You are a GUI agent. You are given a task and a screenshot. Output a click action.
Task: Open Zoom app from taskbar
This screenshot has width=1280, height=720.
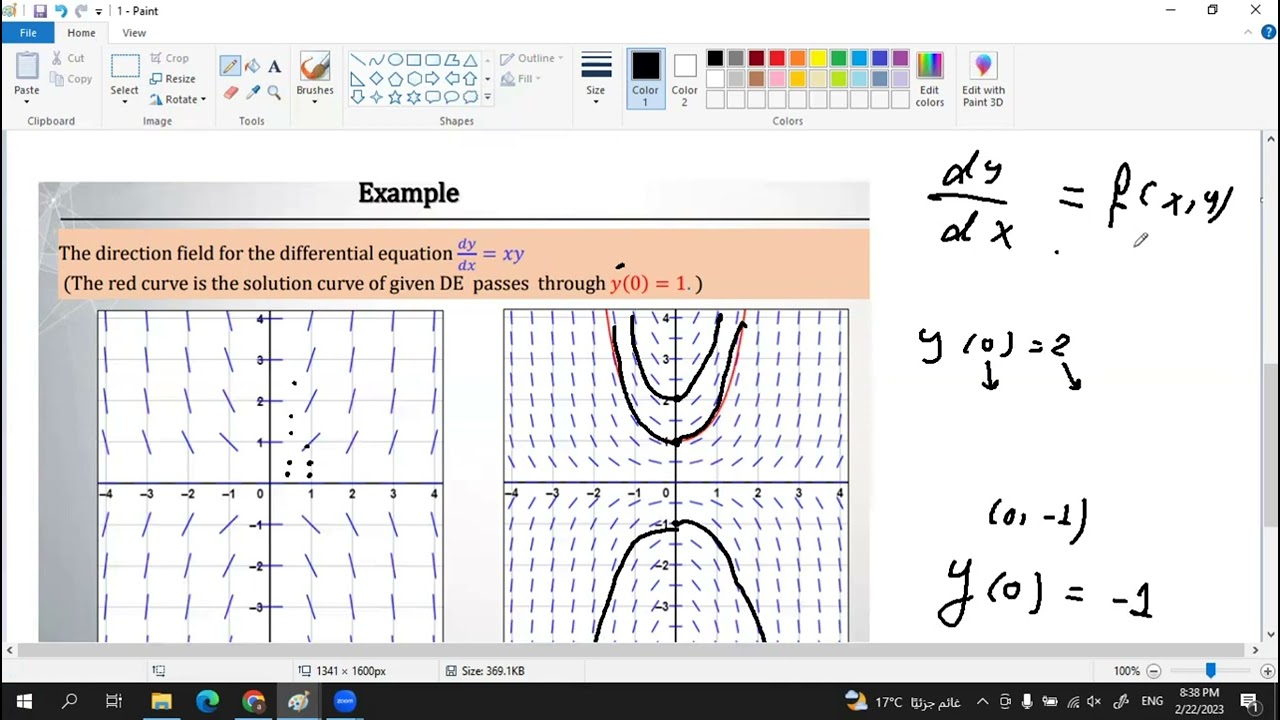coord(345,701)
